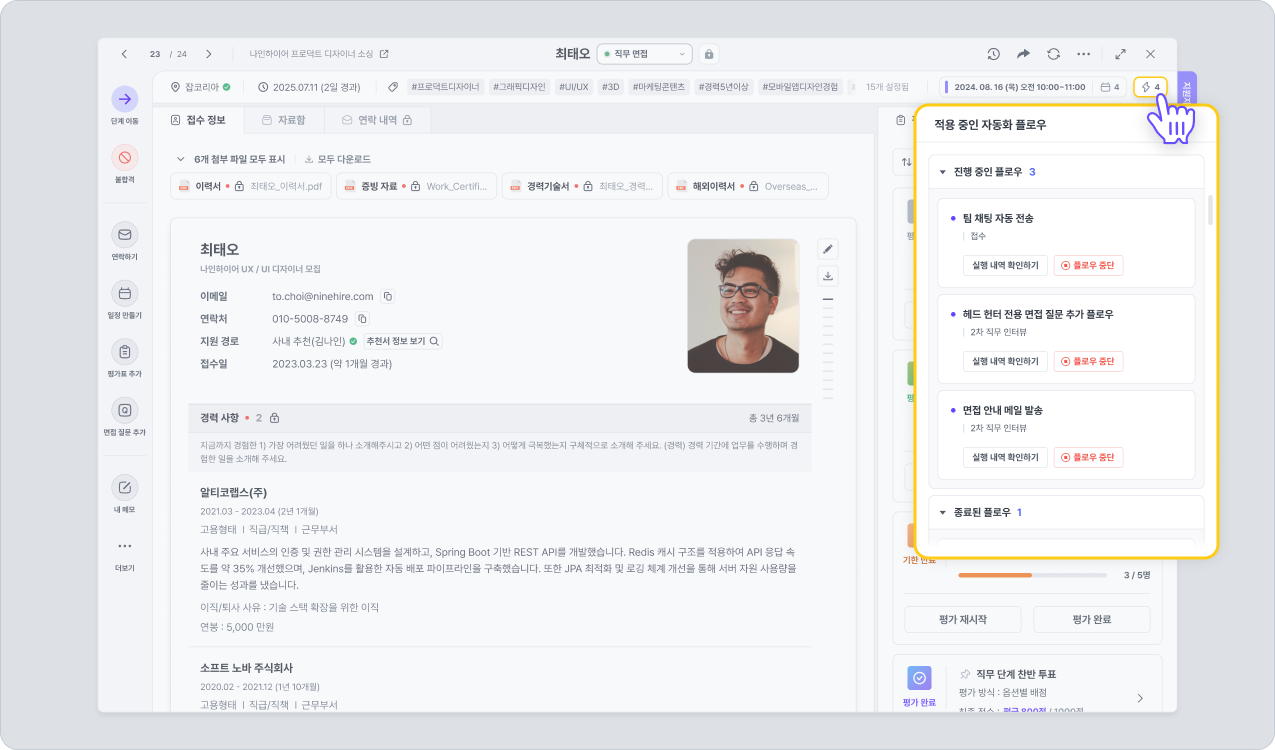Click the 추천서 정보 보기 button
Screen dimensions: 1275x750
[403, 341]
